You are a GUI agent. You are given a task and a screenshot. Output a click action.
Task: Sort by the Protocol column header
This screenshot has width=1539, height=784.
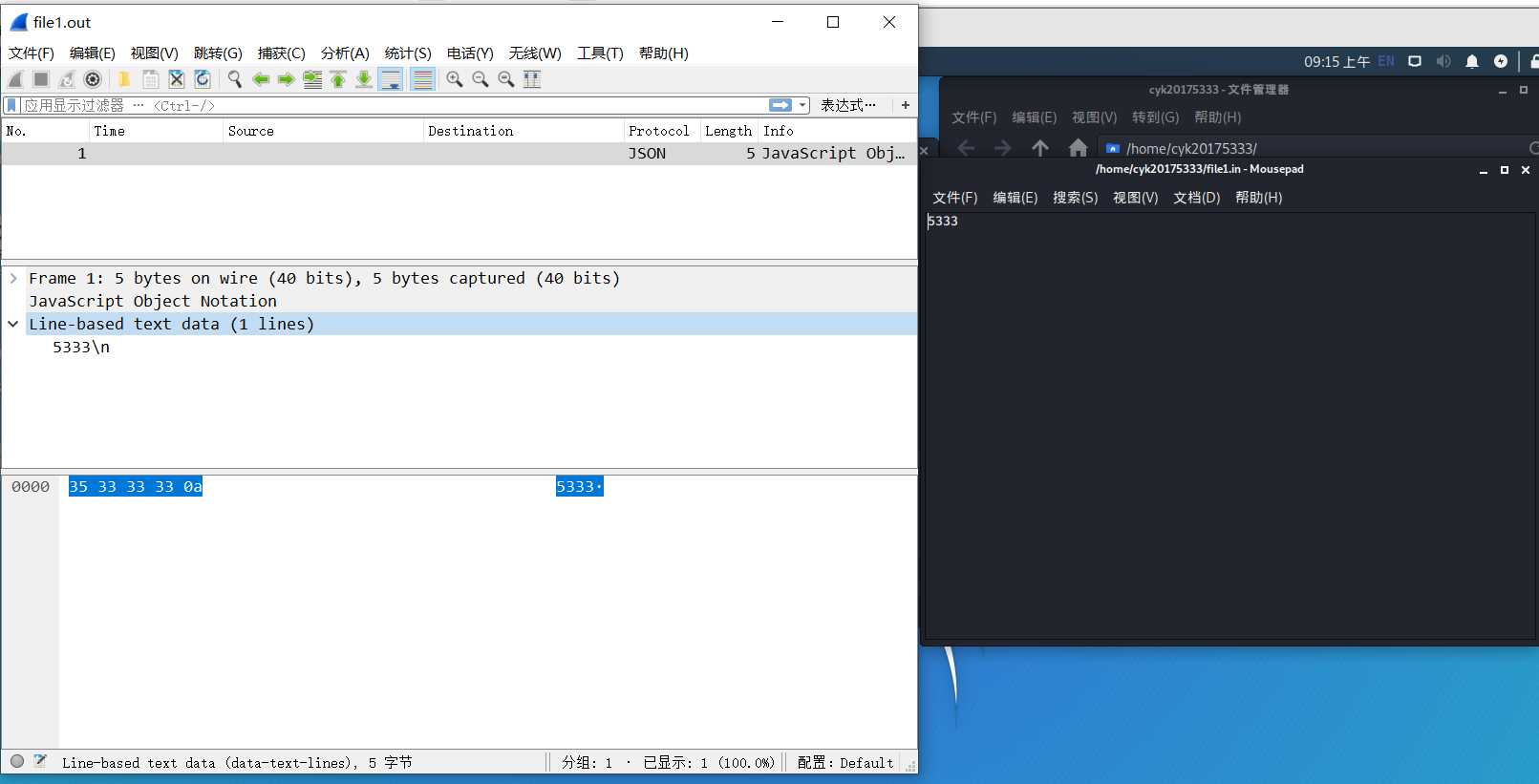[x=662, y=131]
